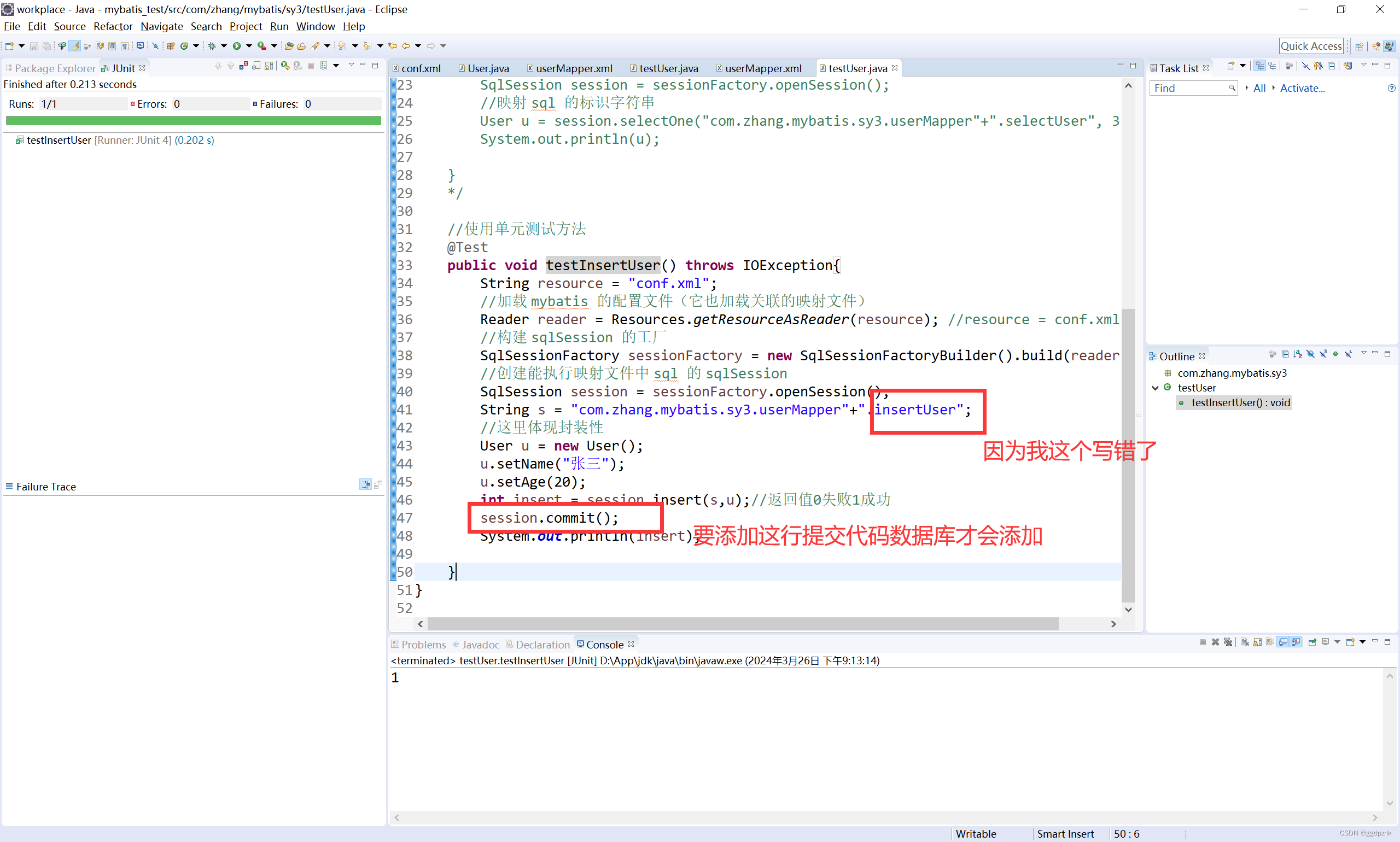Viewport: 1400px width, 842px height.
Task: Collapse the testUser node in Outline
Action: (1155, 388)
